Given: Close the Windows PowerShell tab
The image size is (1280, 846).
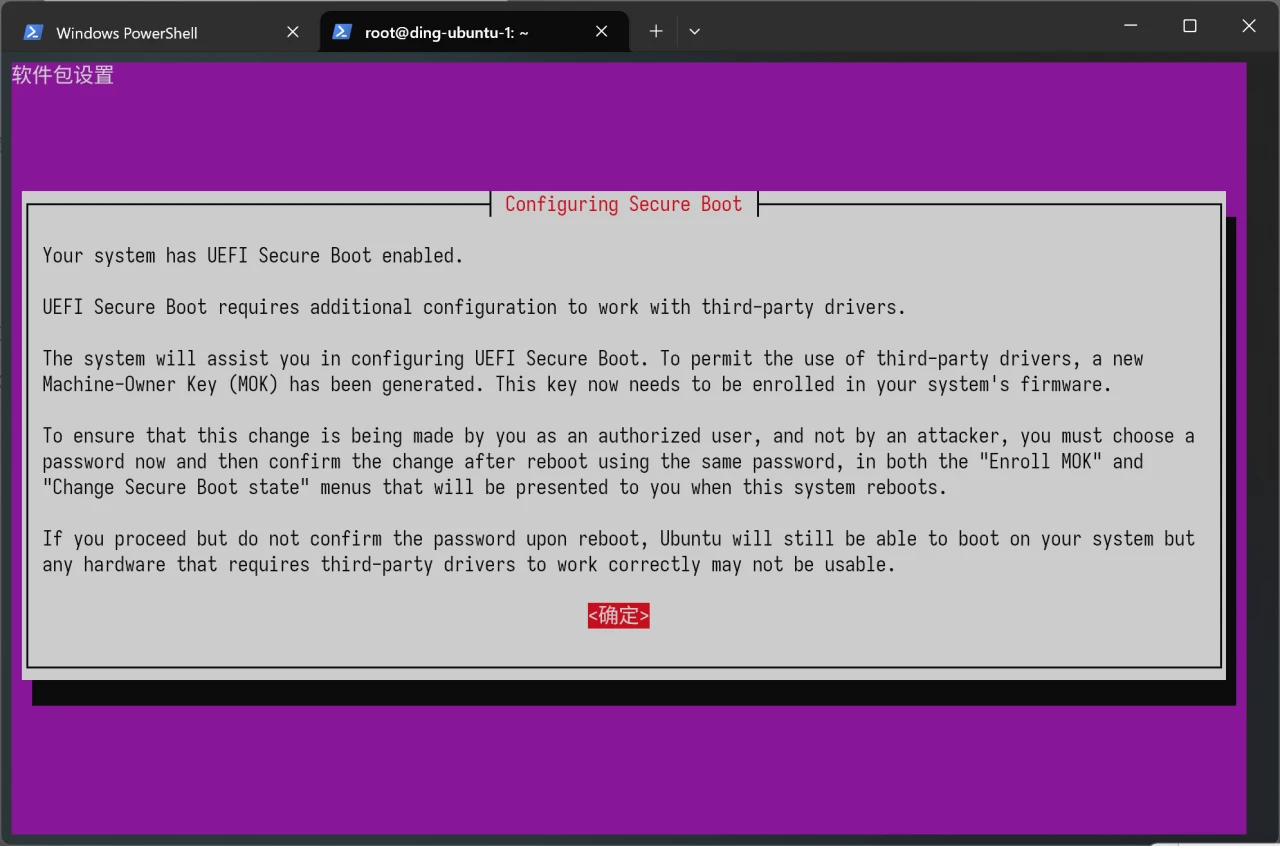Looking at the screenshot, I should point(293,32).
